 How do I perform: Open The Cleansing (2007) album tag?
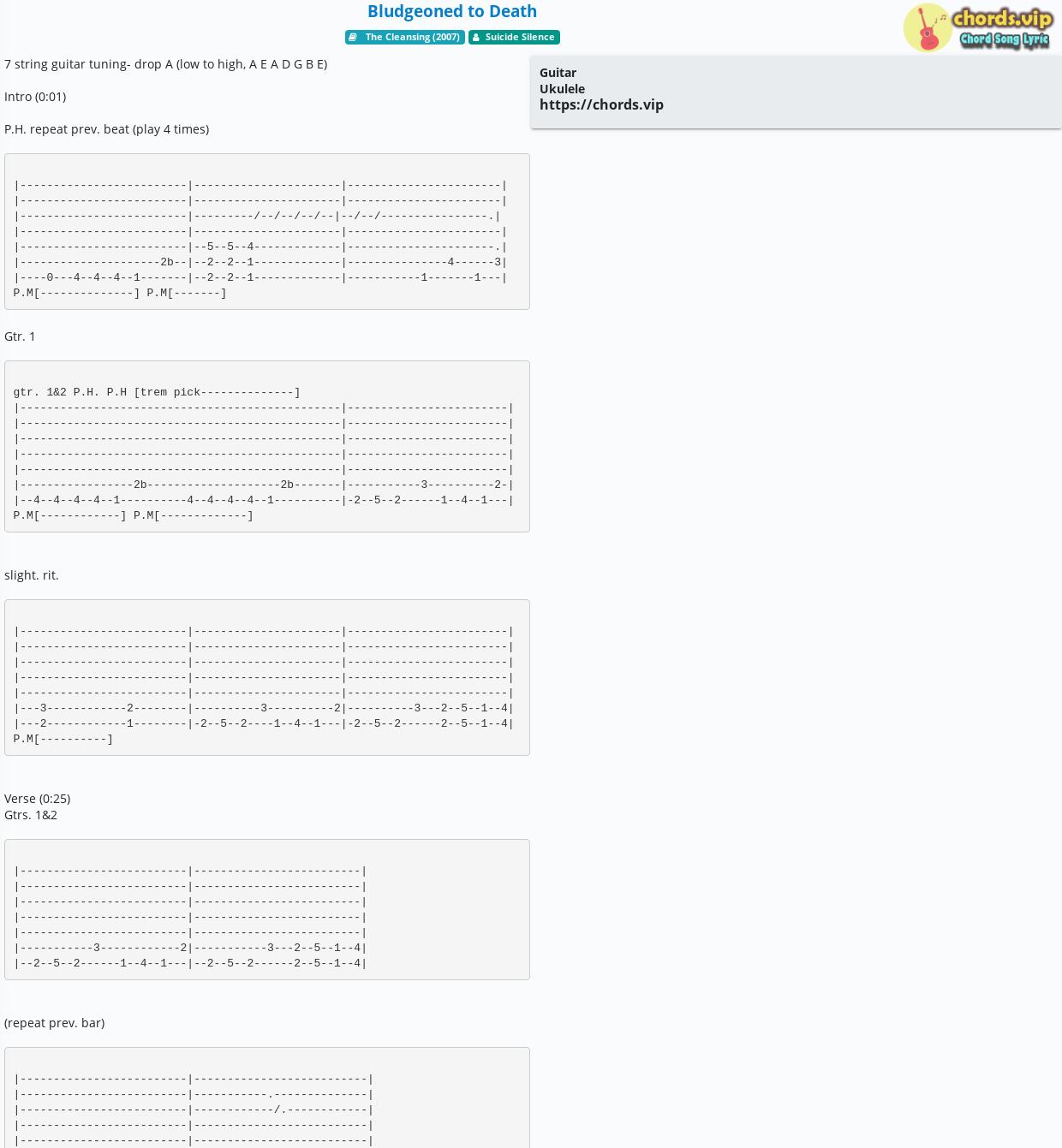pos(405,37)
